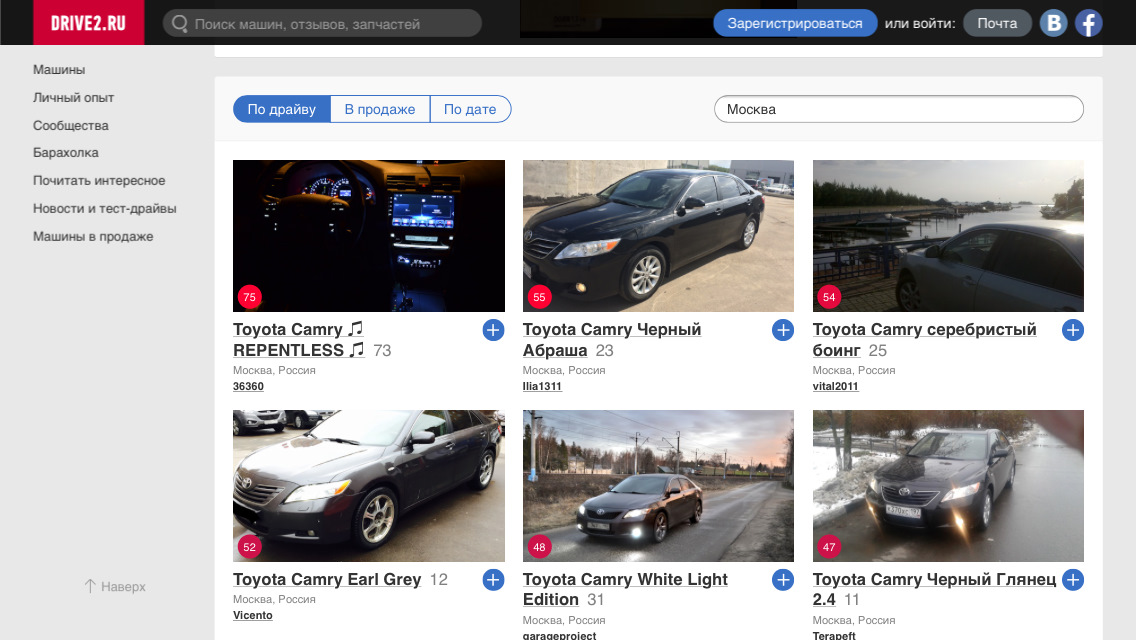
Task: Click follower count 31 beside White Light Edition
Action: [596, 600]
